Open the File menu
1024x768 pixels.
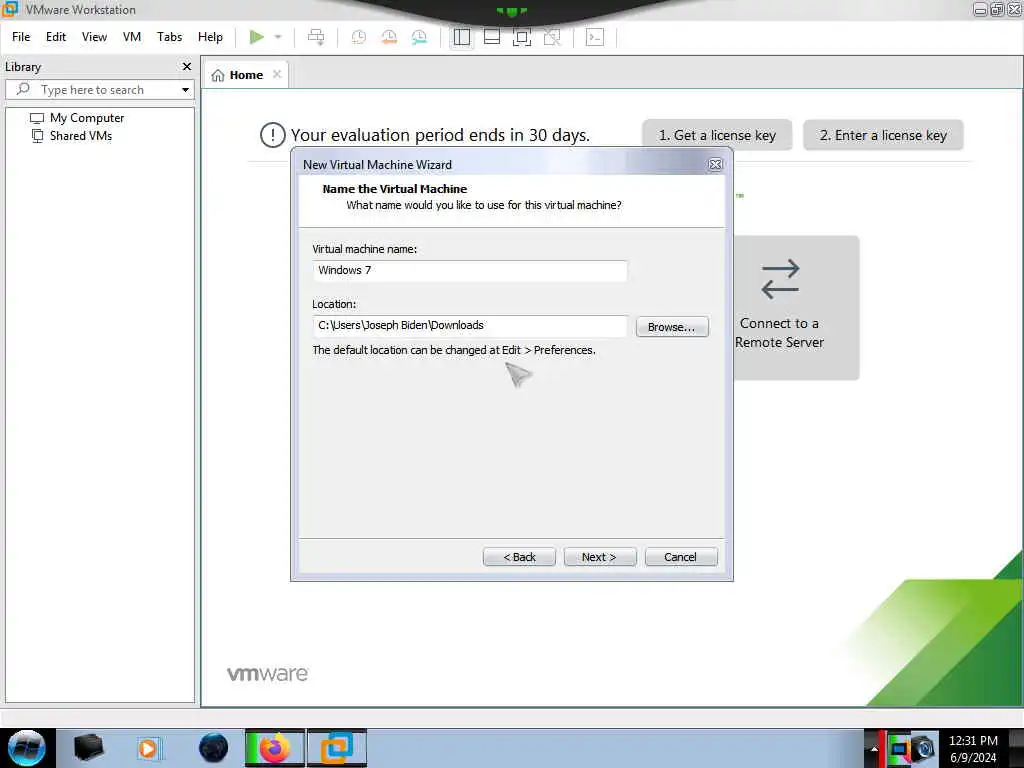pos(21,37)
